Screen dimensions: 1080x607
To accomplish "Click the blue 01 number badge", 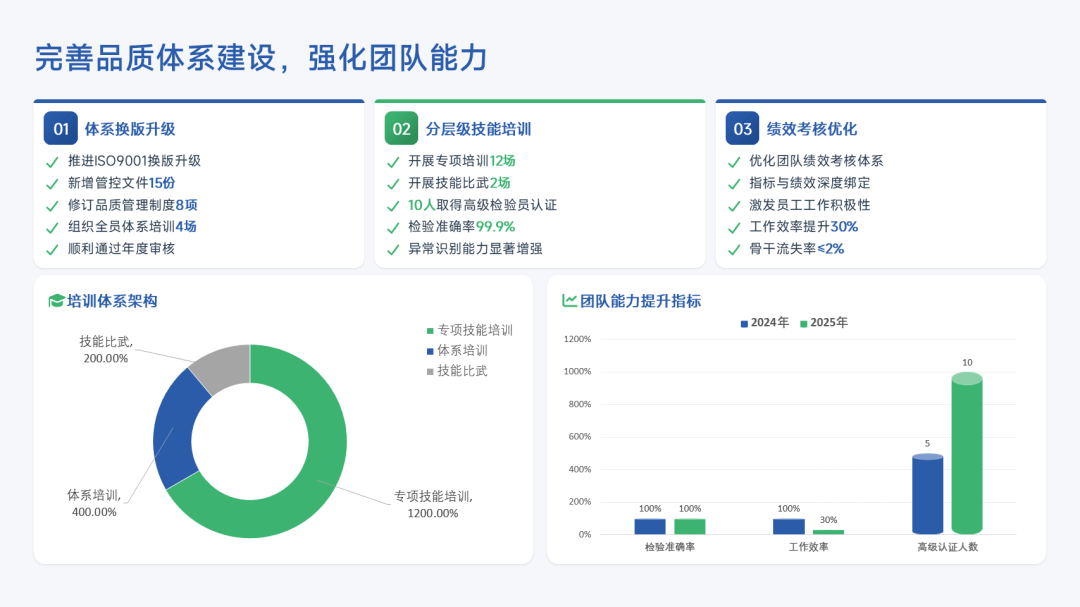I will point(61,129).
